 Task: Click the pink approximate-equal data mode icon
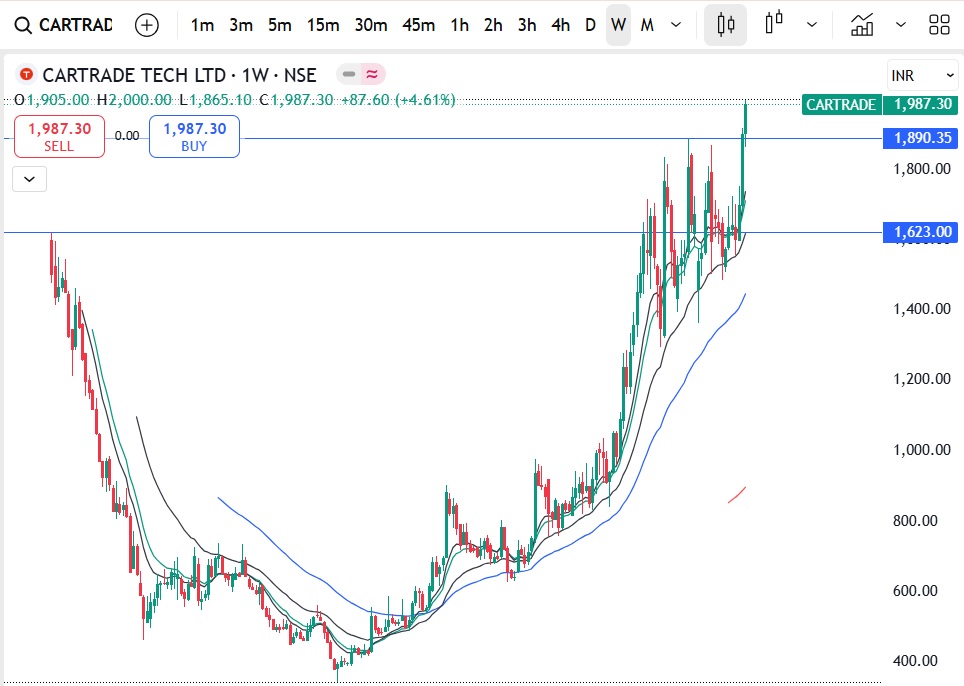point(372,74)
